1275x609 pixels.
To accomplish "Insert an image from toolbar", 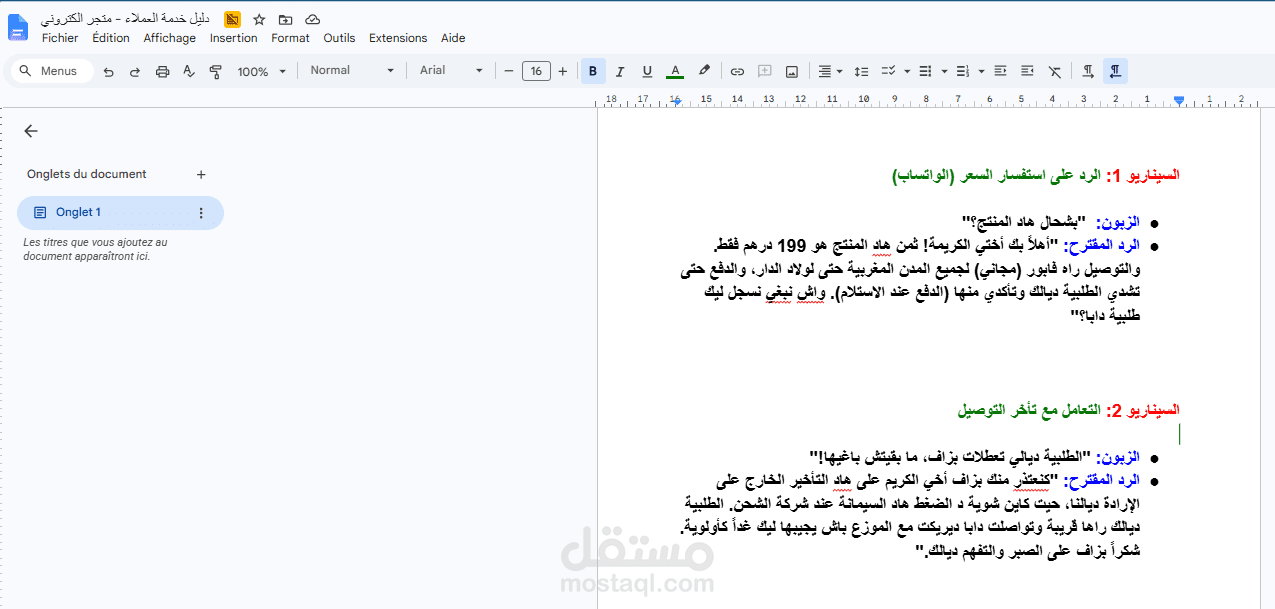I will tap(792, 71).
